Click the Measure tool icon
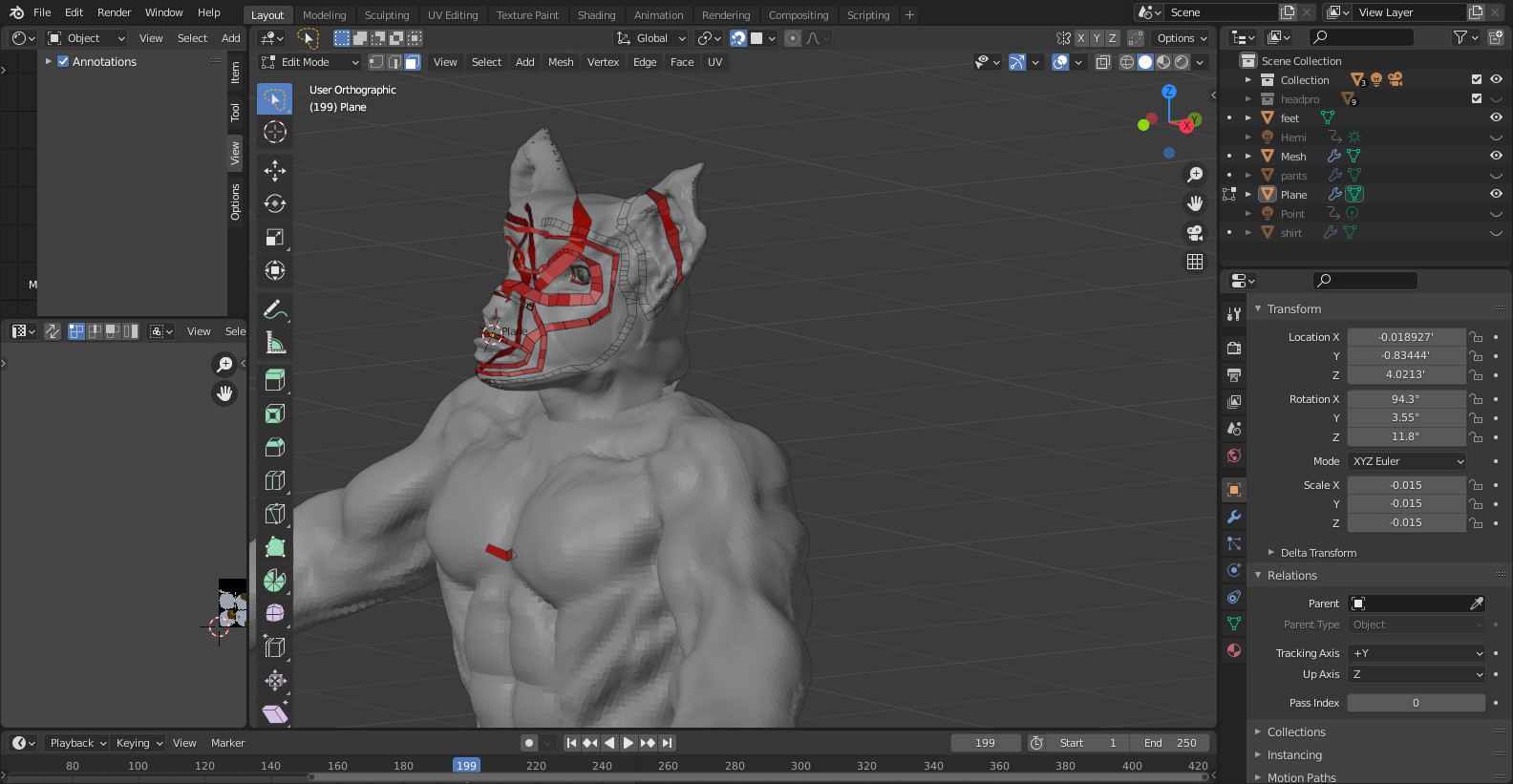1513x784 pixels. pos(275,343)
